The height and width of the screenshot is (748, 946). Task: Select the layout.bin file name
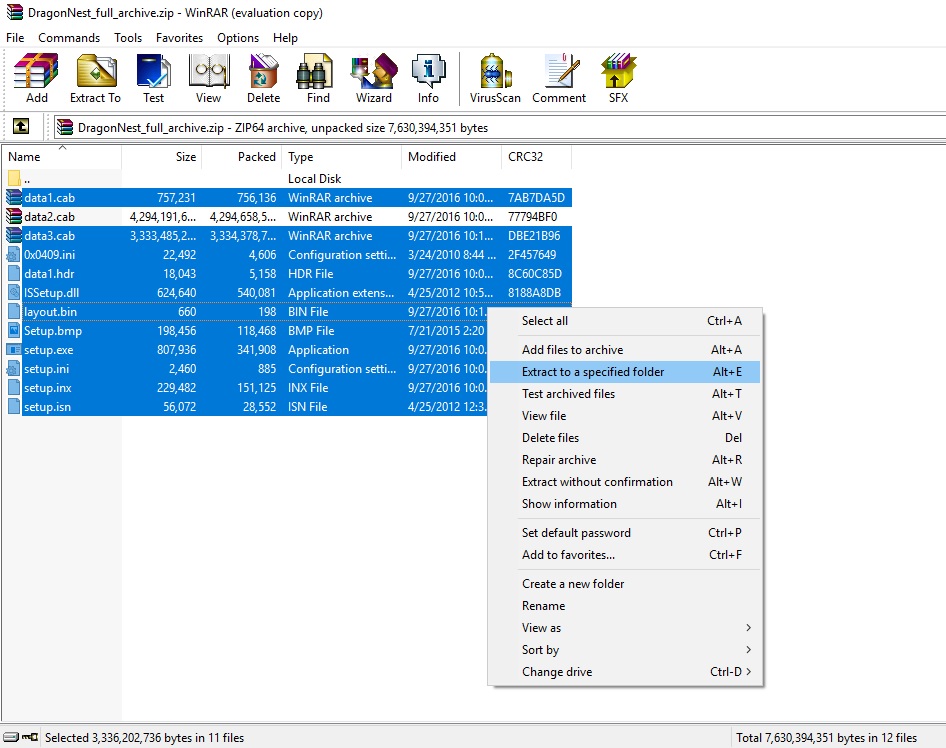[51, 312]
